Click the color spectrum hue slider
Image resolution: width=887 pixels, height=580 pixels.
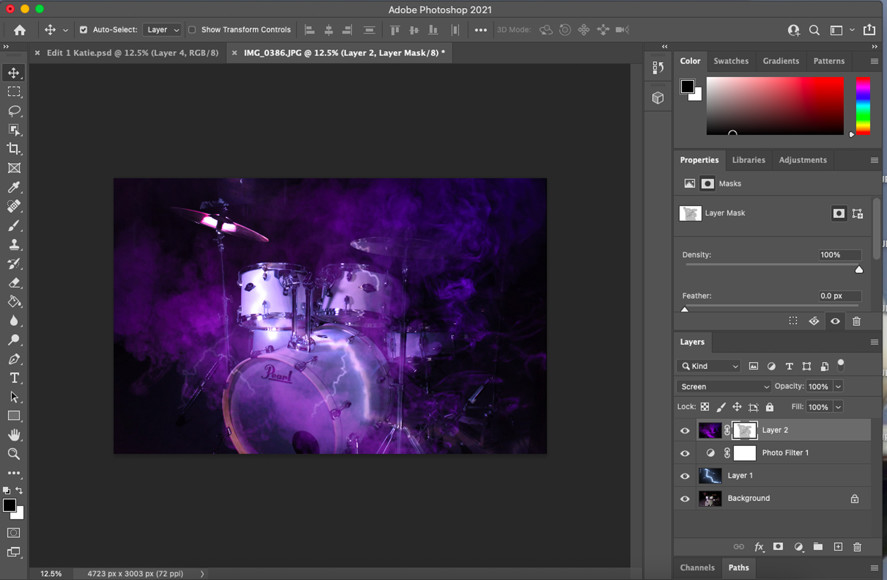coord(862,106)
